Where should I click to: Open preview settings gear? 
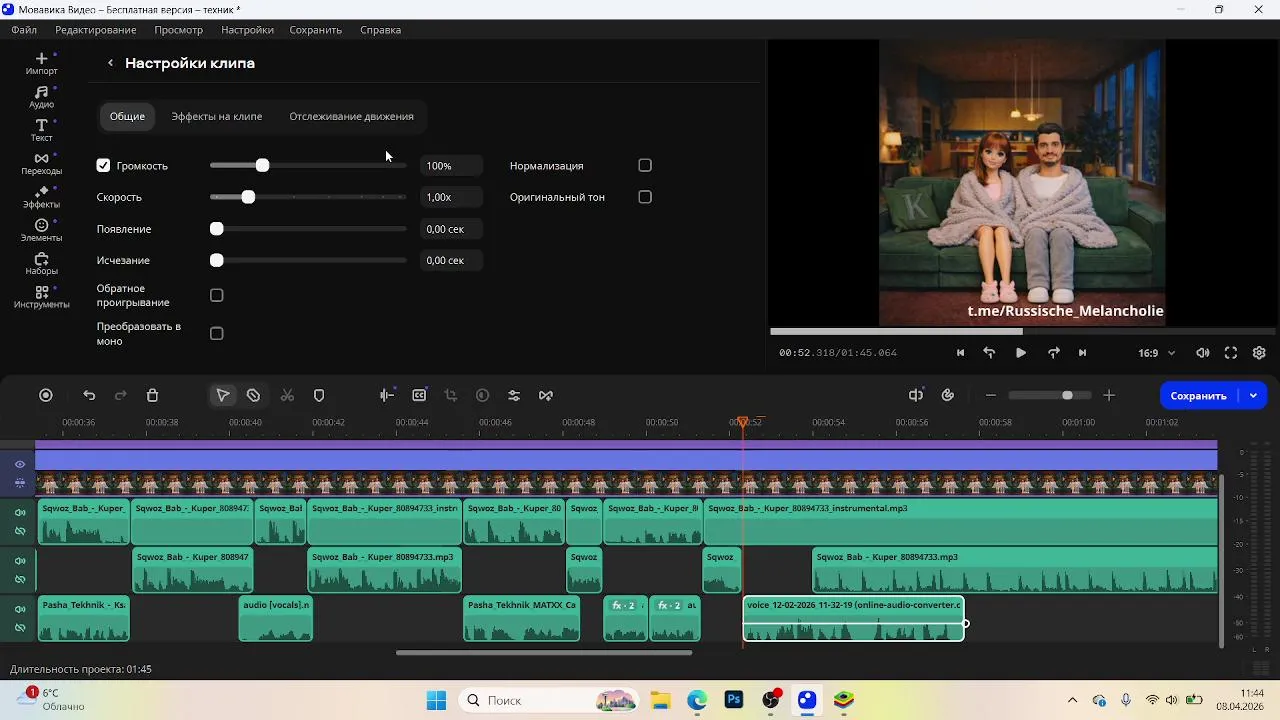coord(1259,353)
